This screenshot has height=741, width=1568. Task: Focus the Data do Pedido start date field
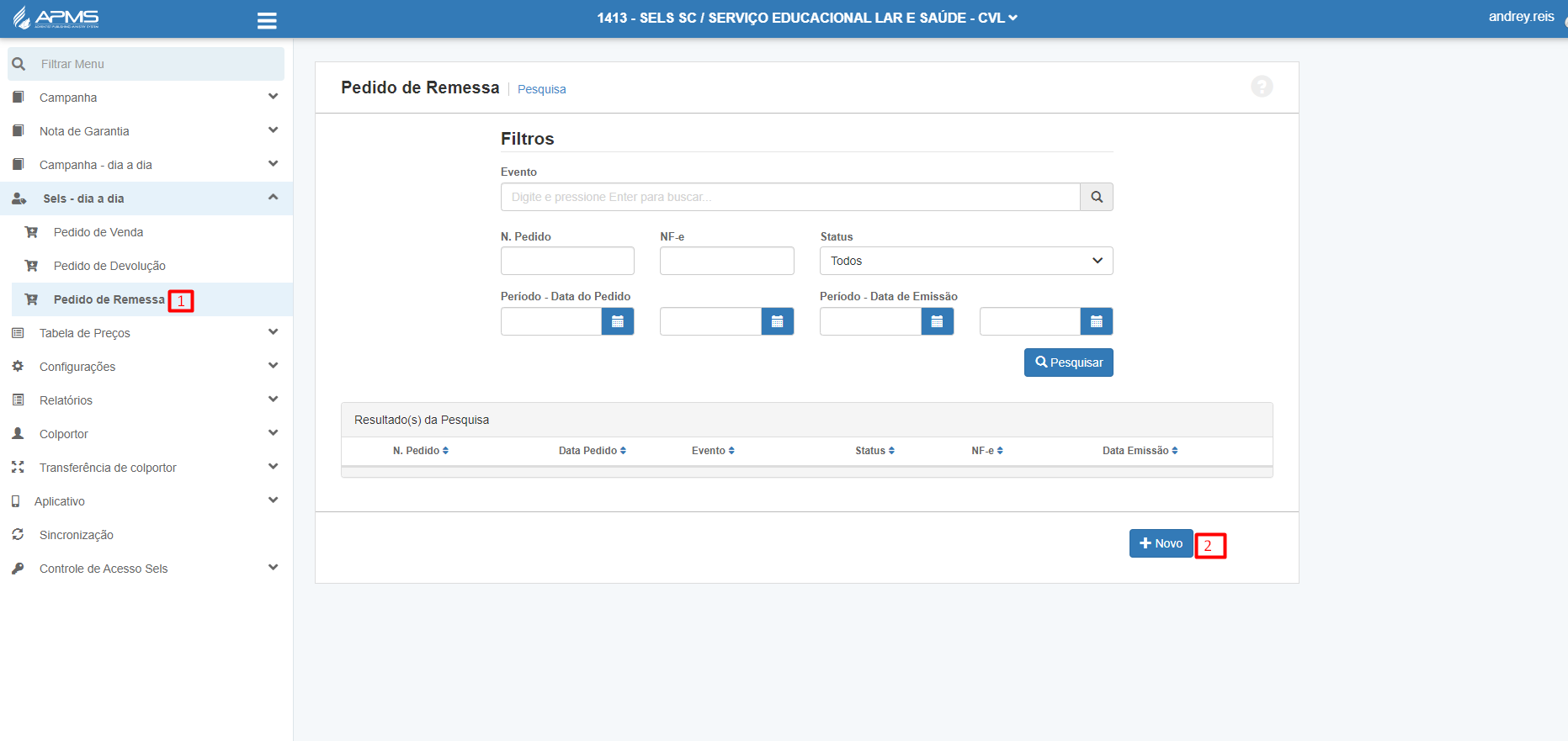coord(551,321)
